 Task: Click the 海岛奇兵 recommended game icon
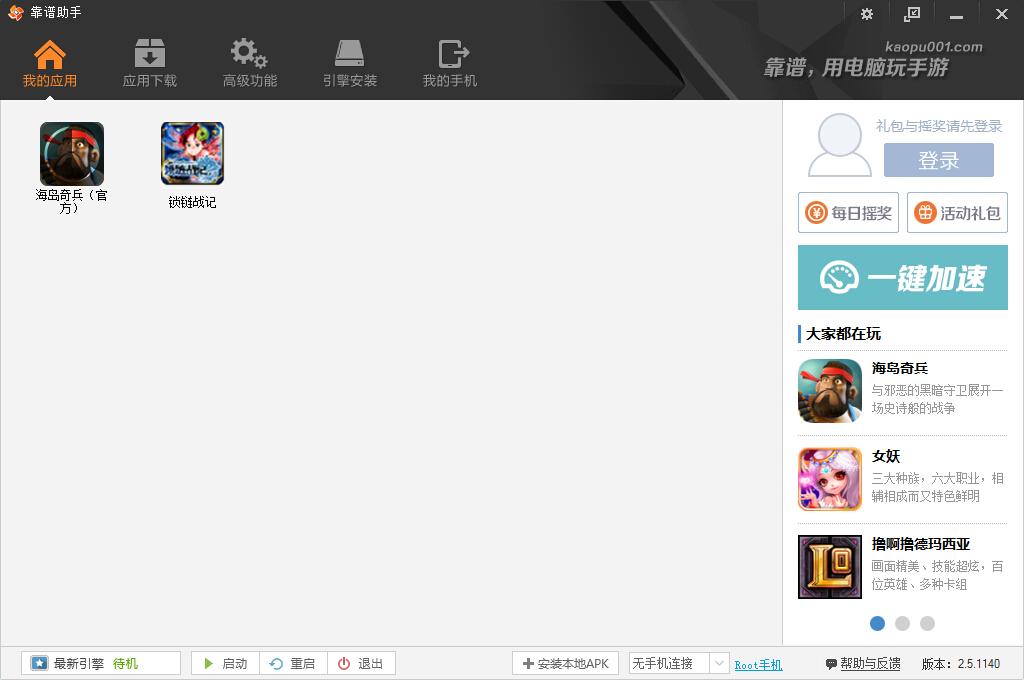point(830,391)
